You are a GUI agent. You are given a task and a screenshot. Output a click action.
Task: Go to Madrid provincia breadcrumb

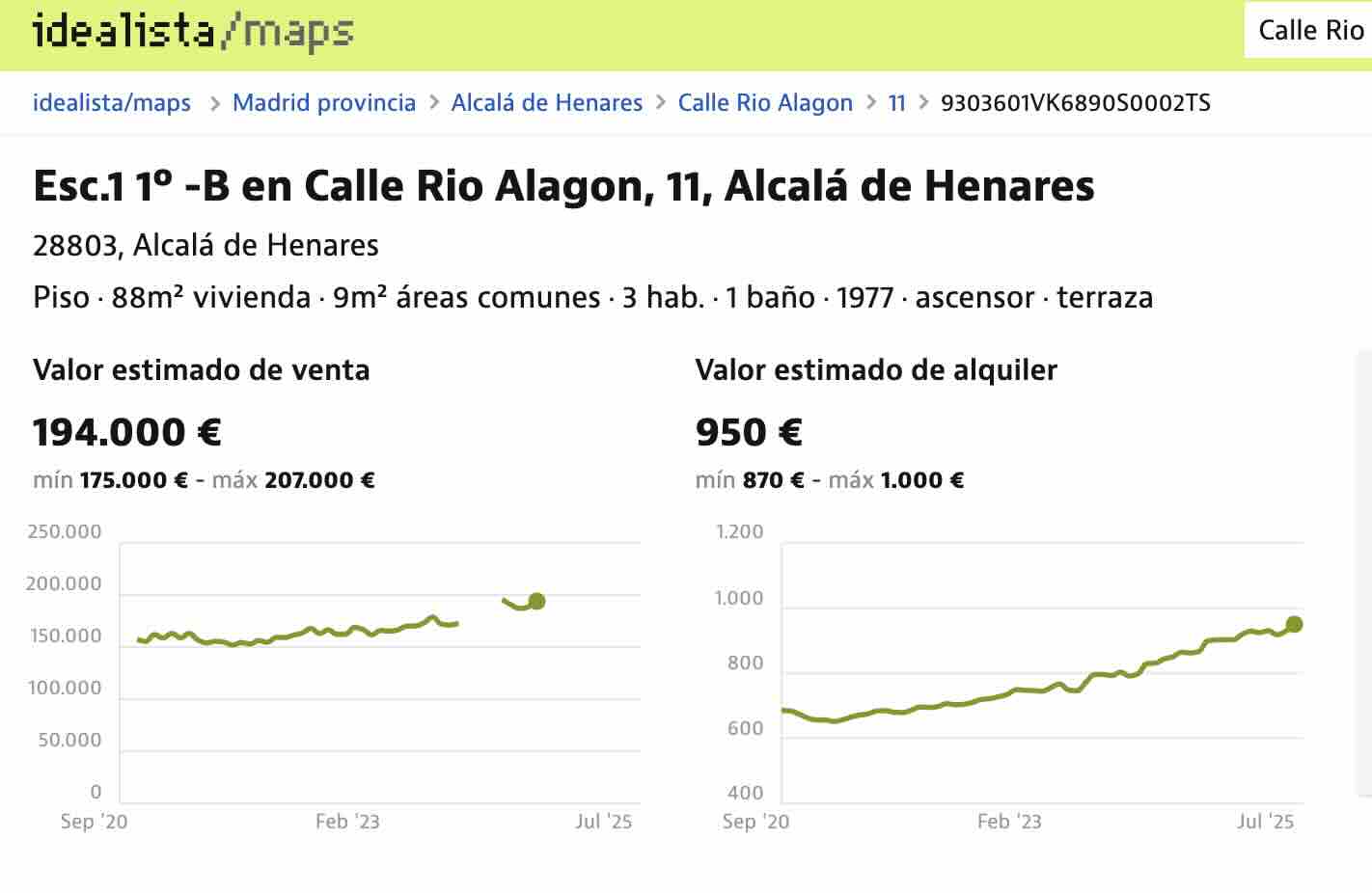324,103
